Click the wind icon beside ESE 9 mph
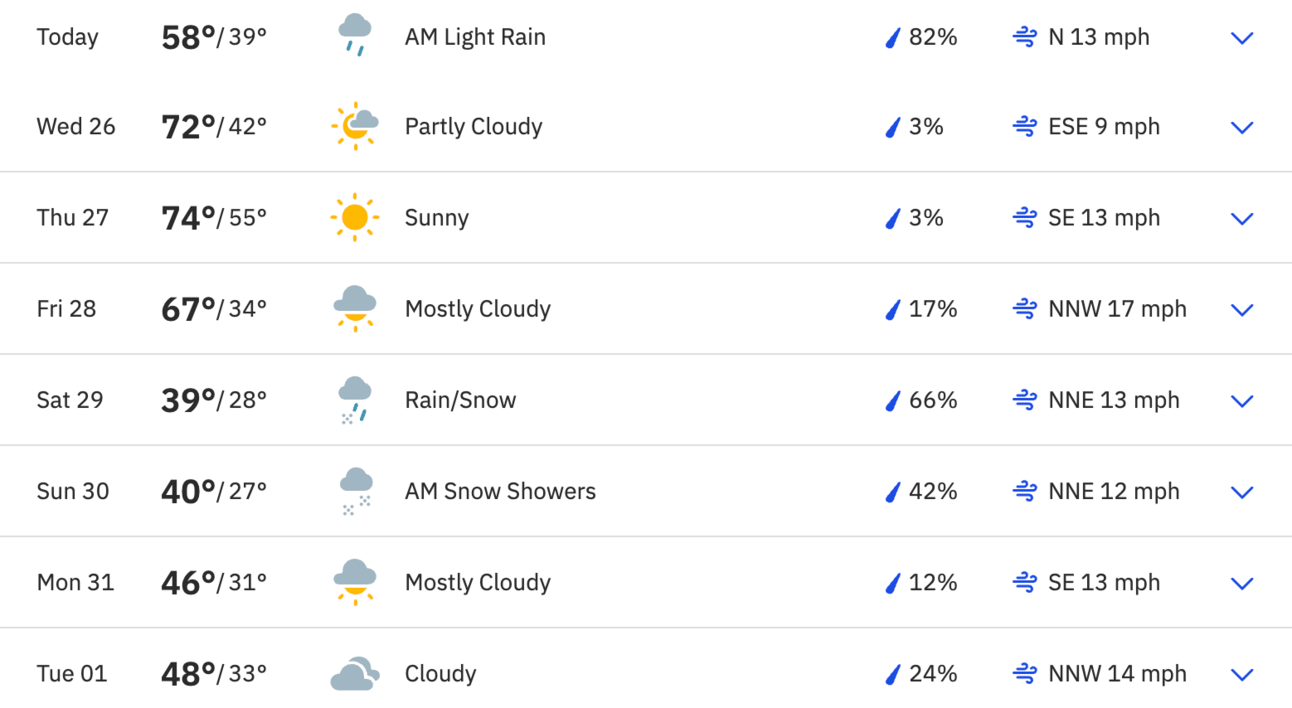This screenshot has width=1292, height=708. click(1024, 127)
